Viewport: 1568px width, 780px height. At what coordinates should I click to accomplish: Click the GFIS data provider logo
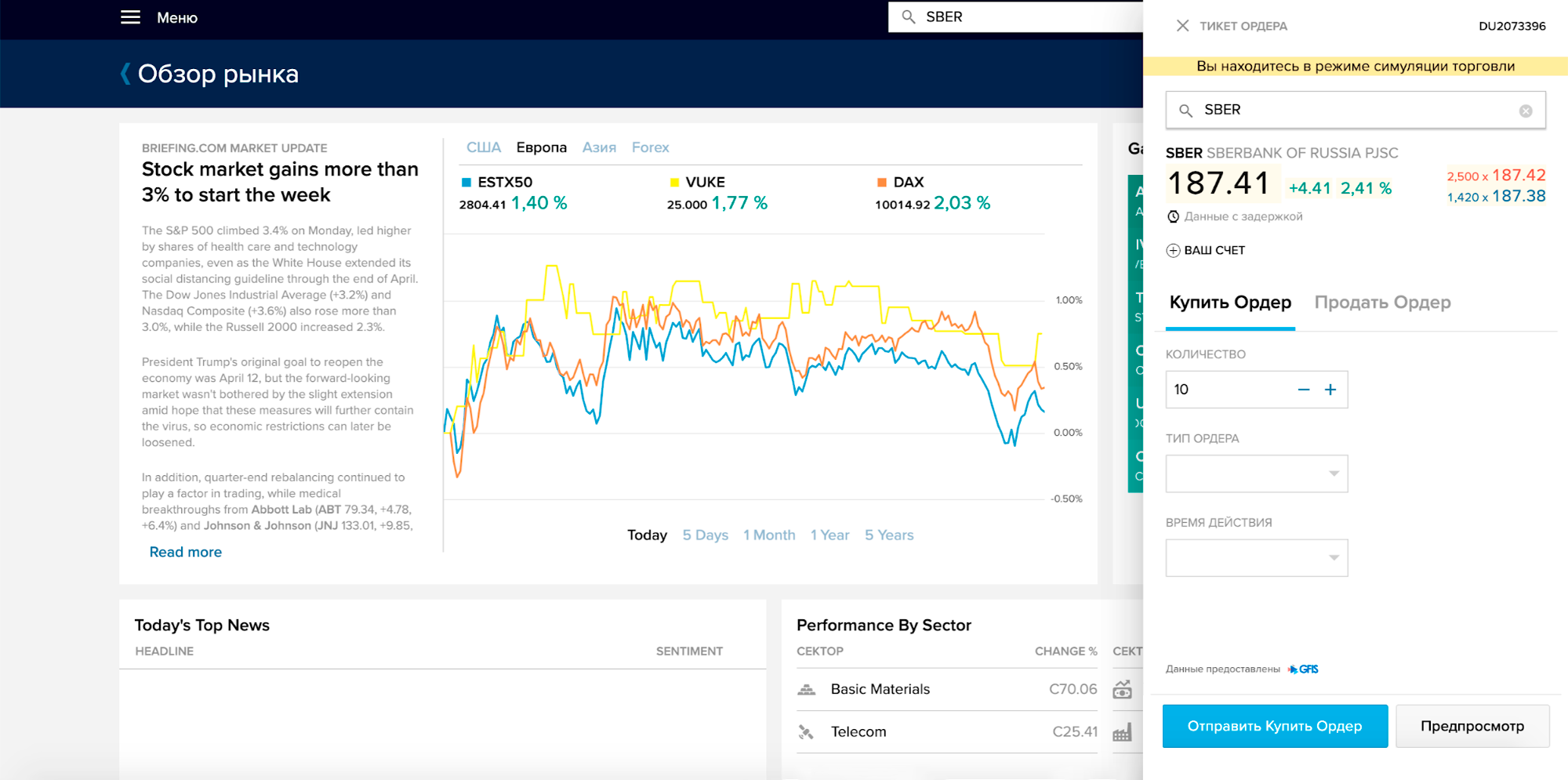pyautogui.click(x=1303, y=669)
